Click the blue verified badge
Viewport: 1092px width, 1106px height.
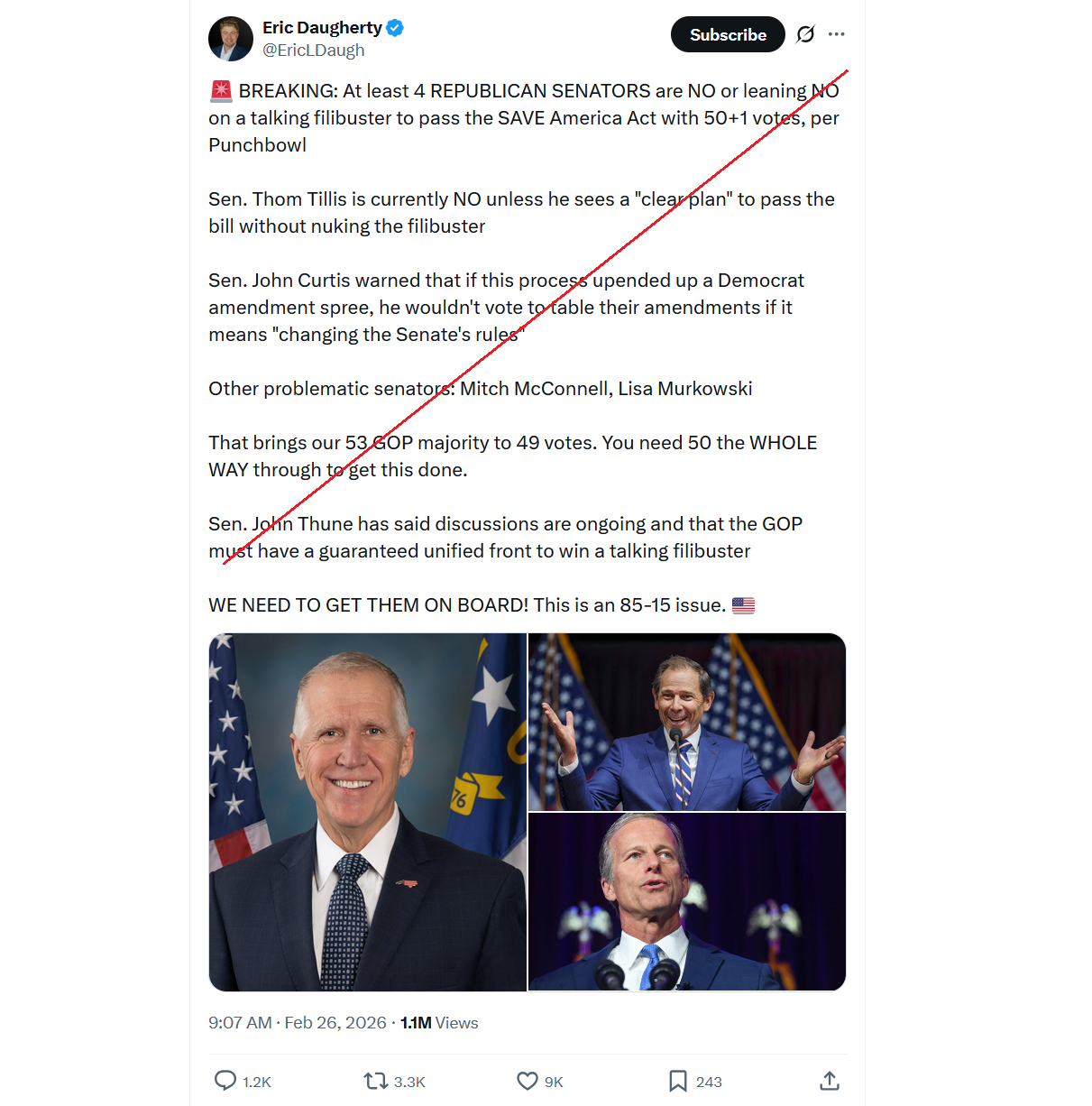(x=395, y=28)
